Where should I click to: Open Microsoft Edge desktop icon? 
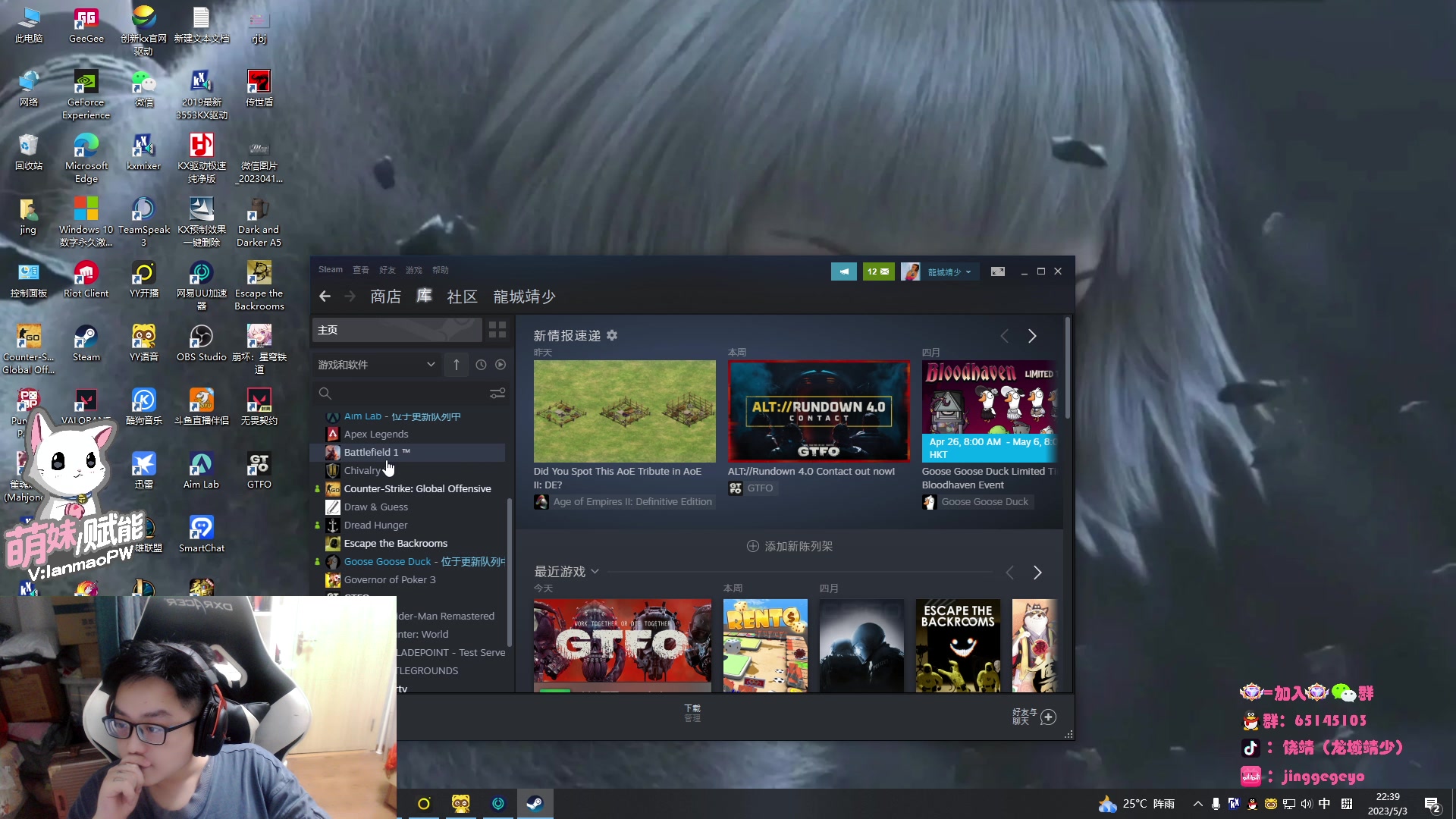coord(86,158)
